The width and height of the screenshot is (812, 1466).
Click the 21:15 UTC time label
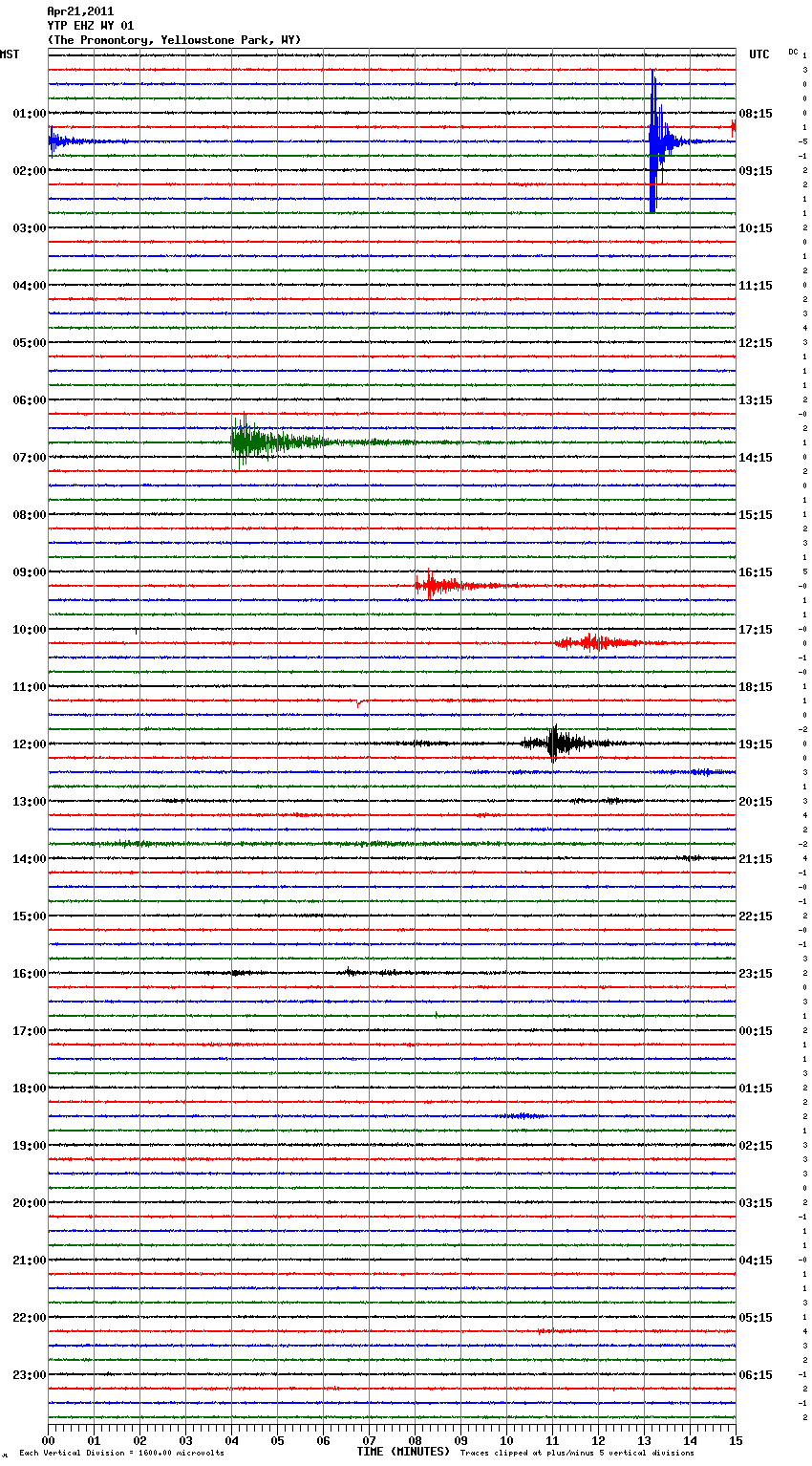coord(756,859)
